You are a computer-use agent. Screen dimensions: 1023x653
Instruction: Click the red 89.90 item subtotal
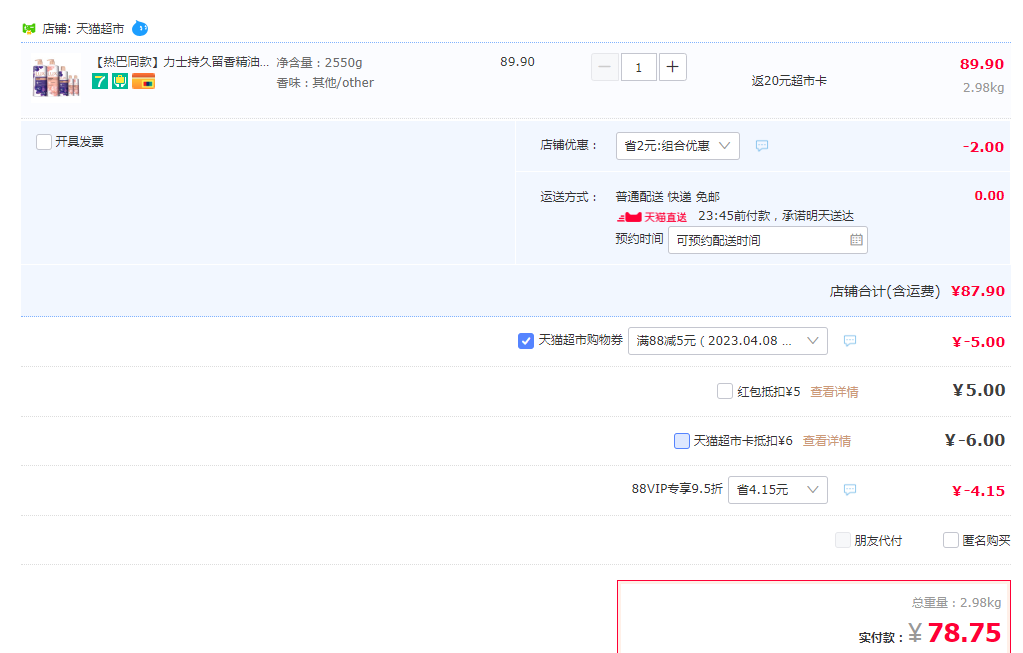982,64
